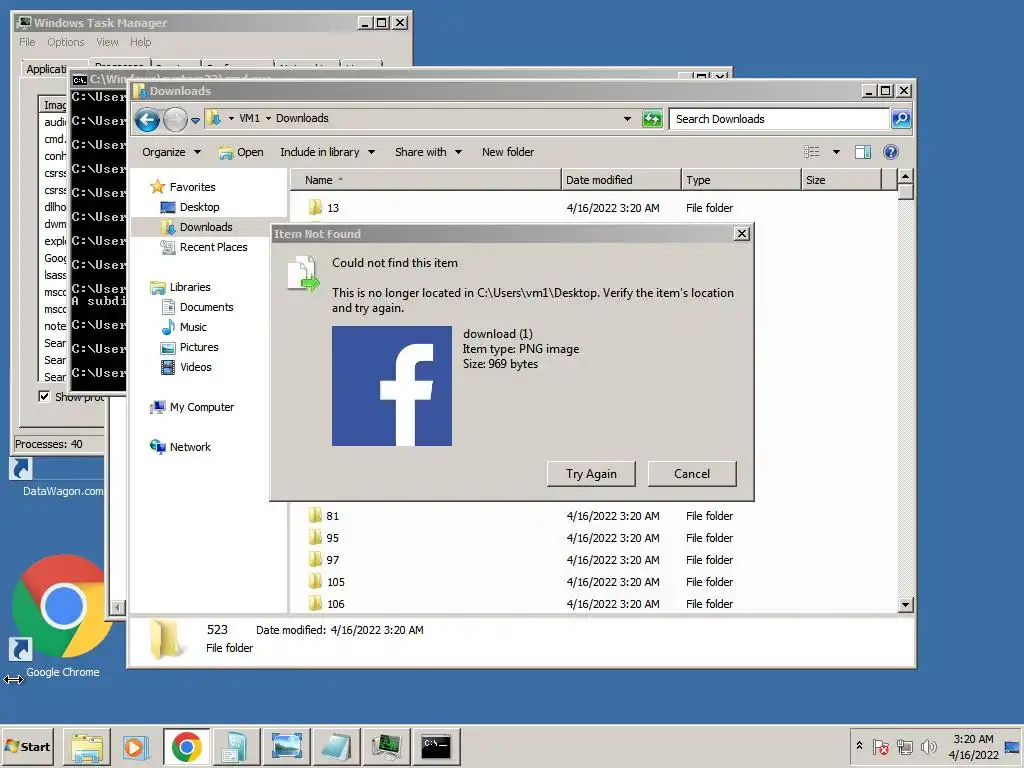This screenshot has height=768, width=1024.
Task: Toggle the Show processes checkbox in Task Manager
Action: click(x=44, y=396)
